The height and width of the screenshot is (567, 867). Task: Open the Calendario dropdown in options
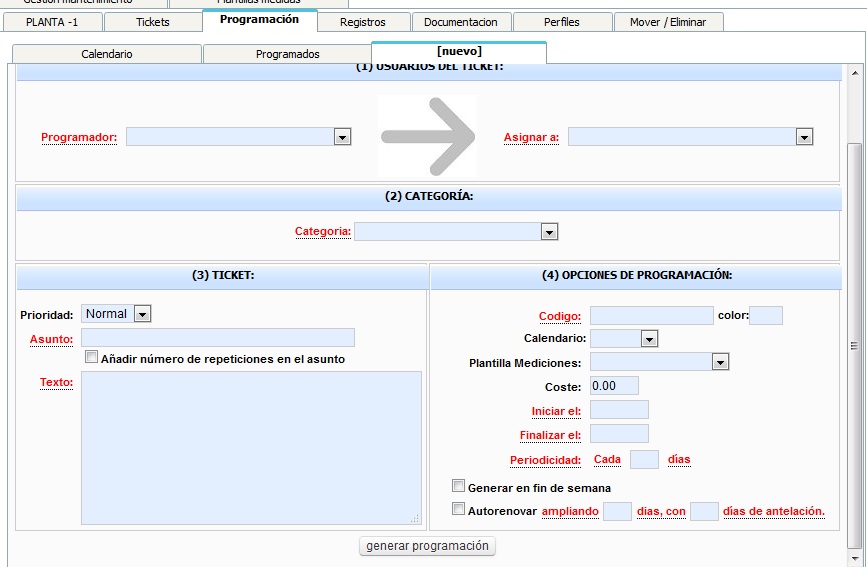click(x=649, y=339)
